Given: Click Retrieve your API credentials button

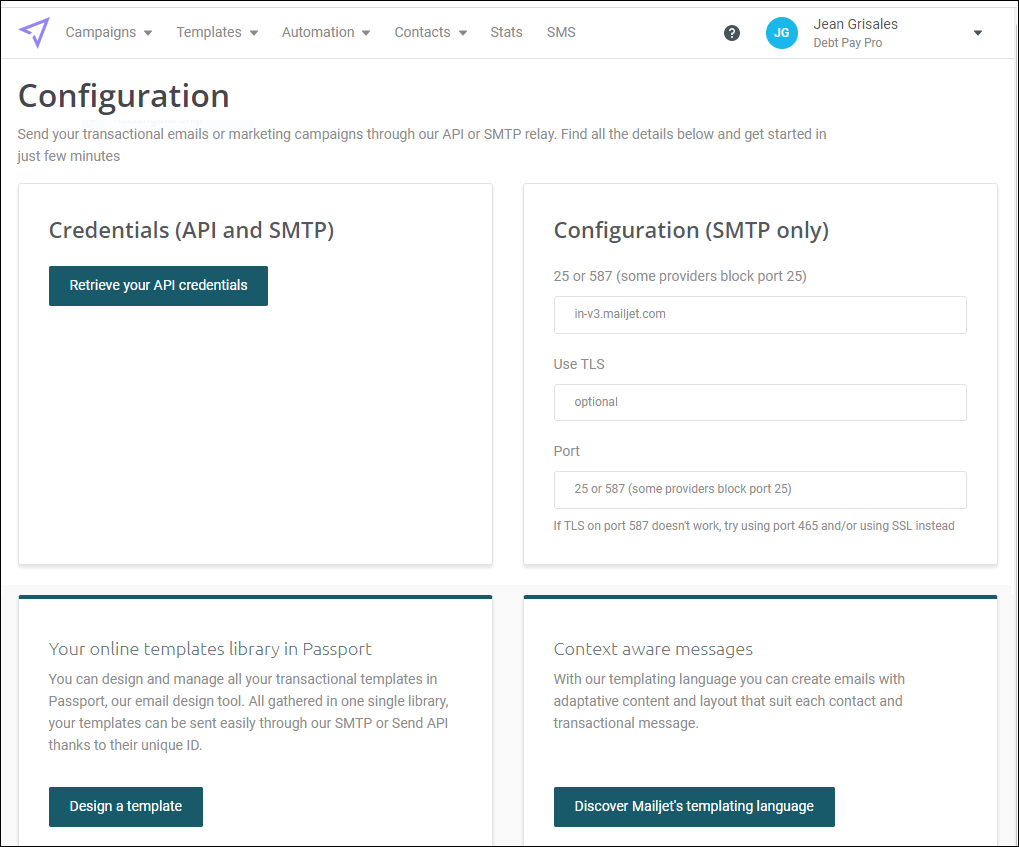Looking at the screenshot, I should 158,285.
